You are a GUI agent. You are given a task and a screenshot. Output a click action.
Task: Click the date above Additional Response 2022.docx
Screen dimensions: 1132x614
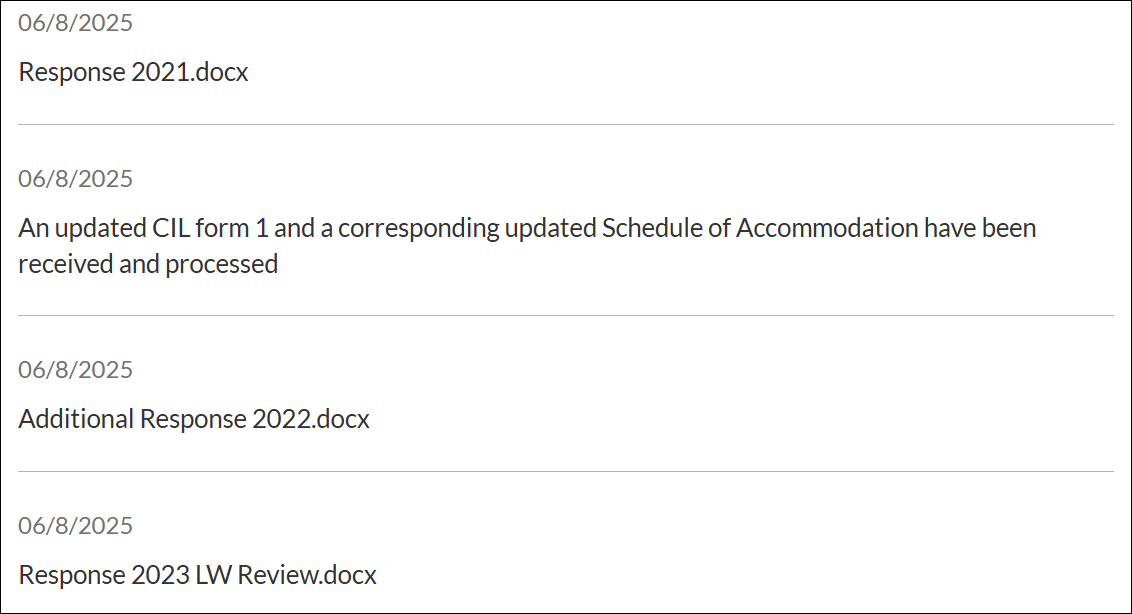(75, 370)
